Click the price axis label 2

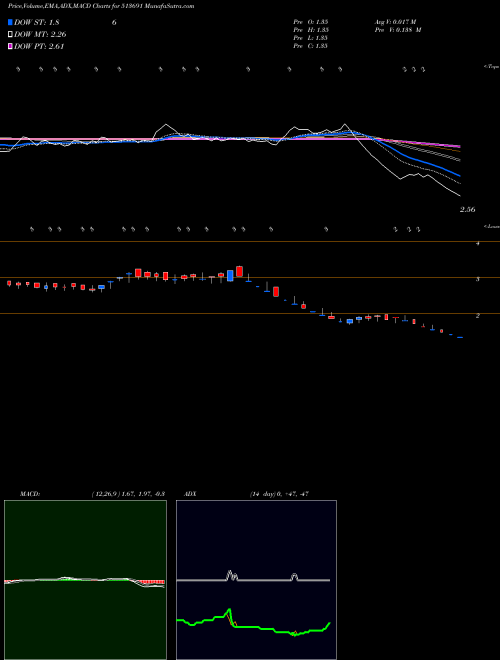pyautogui.click(x=478, y=315)
